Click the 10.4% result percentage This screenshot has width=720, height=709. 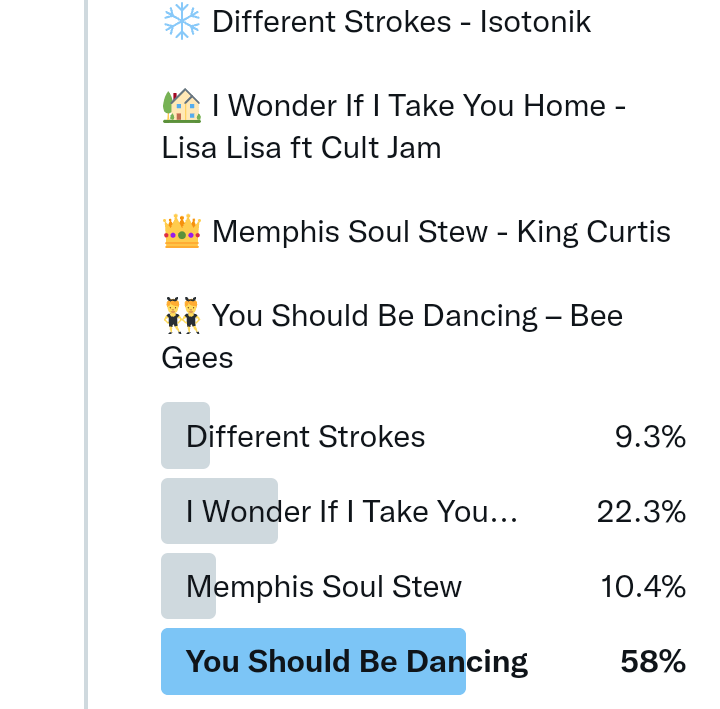[x=643, y=586]
